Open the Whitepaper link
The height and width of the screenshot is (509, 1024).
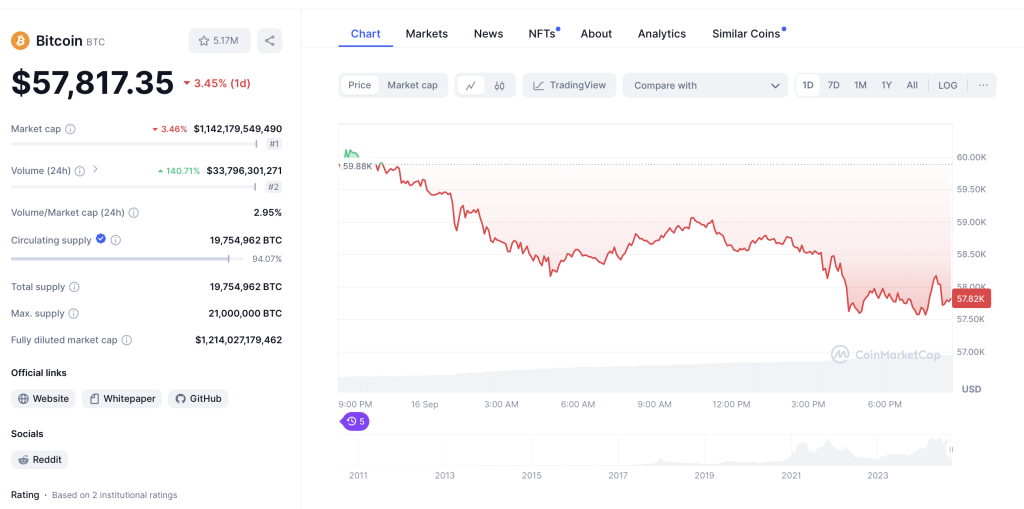(122, 399)
